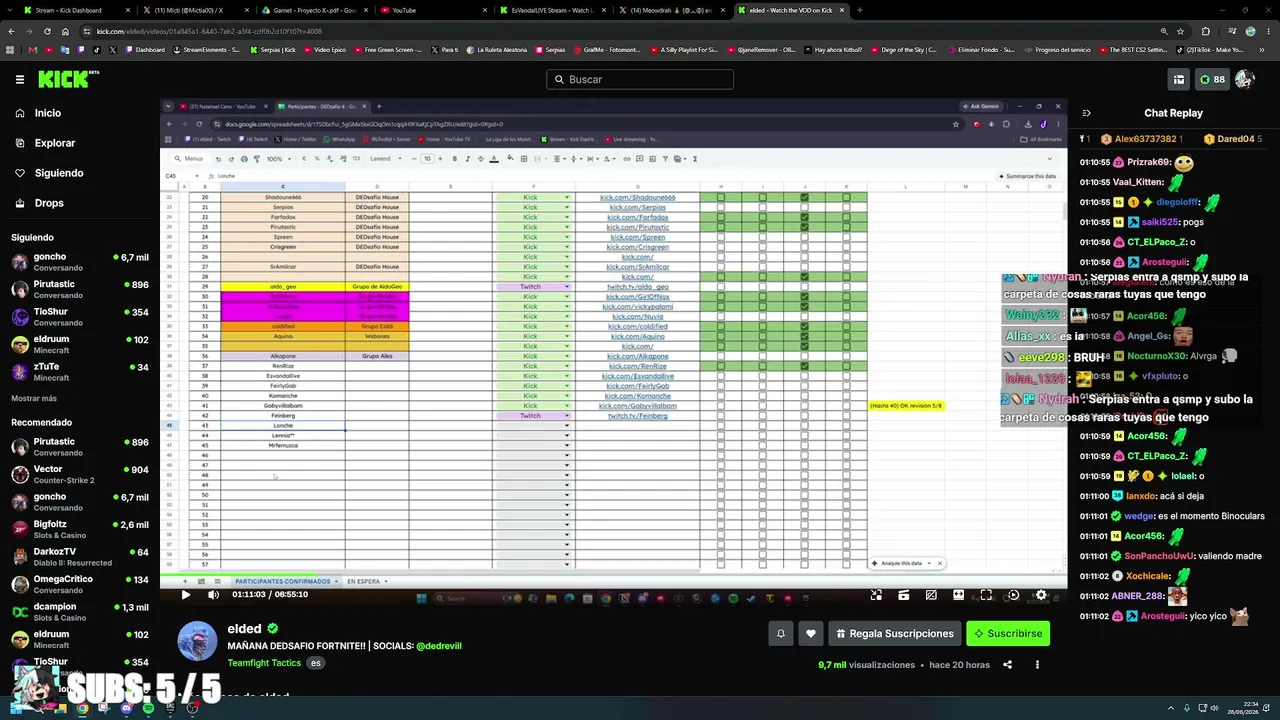Open the Siguiendo page
This screenshot has height=720, width=1280.
pos(58,173)
